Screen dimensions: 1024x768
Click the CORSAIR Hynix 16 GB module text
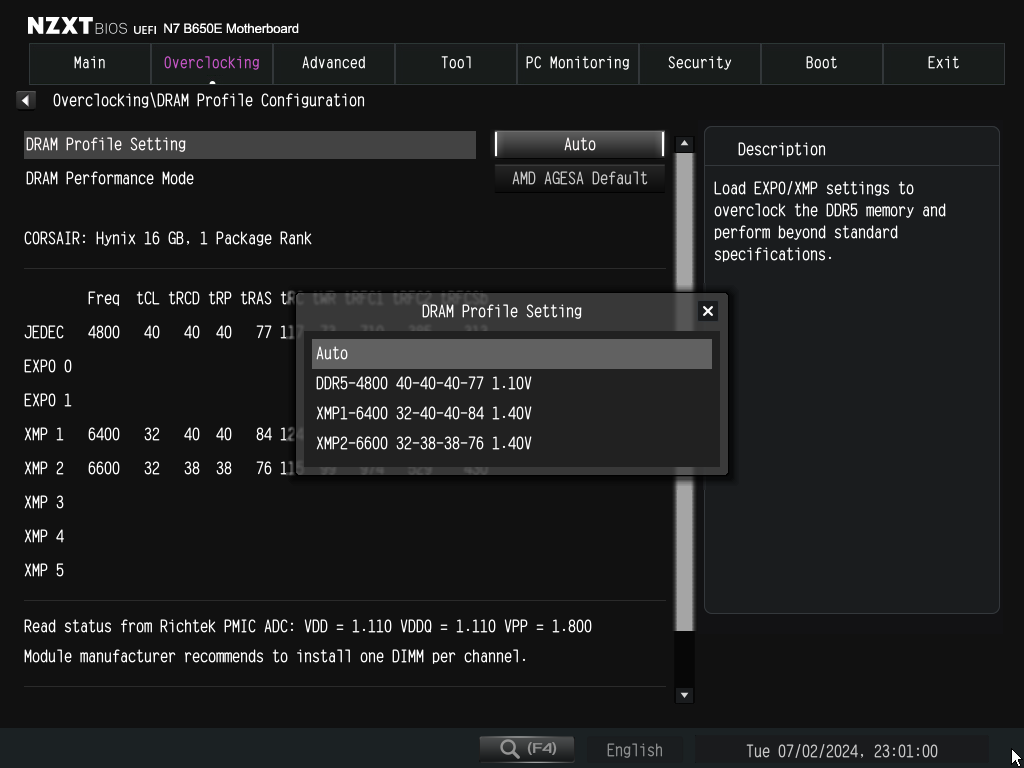tap(168, 238)
